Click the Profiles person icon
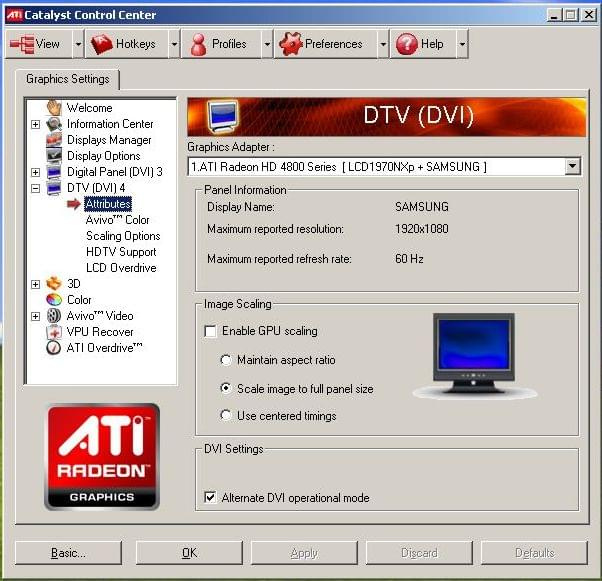Screen dimensions: 602x581 198,44
